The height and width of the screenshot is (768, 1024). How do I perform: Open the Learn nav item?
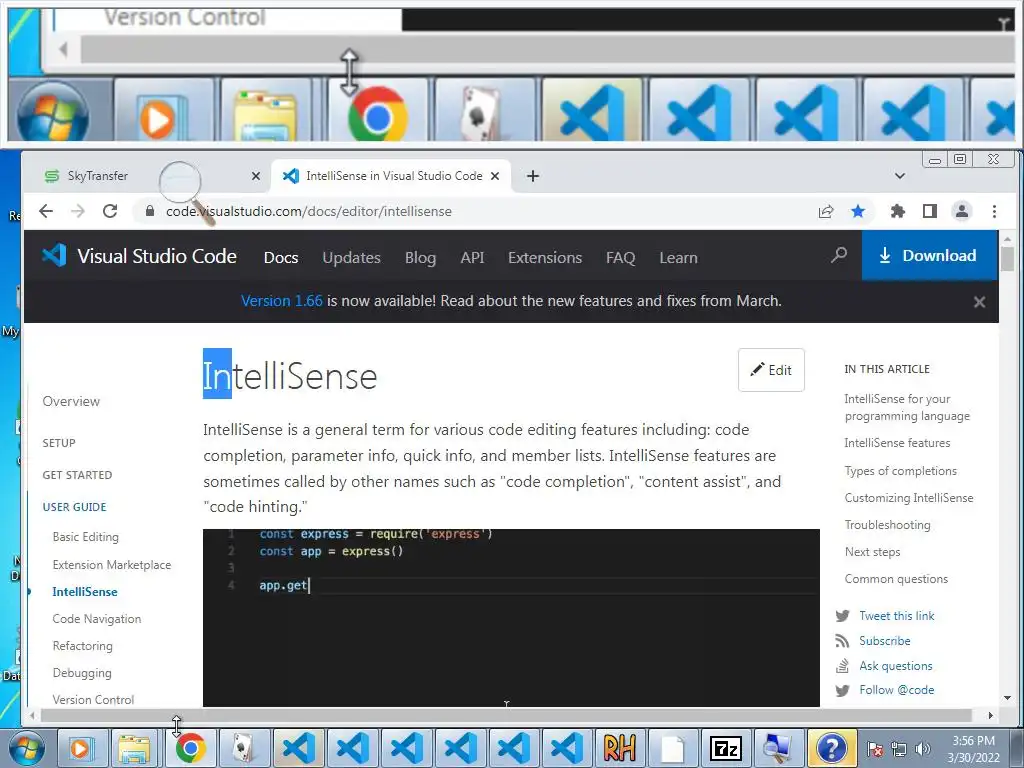[679, 257]
